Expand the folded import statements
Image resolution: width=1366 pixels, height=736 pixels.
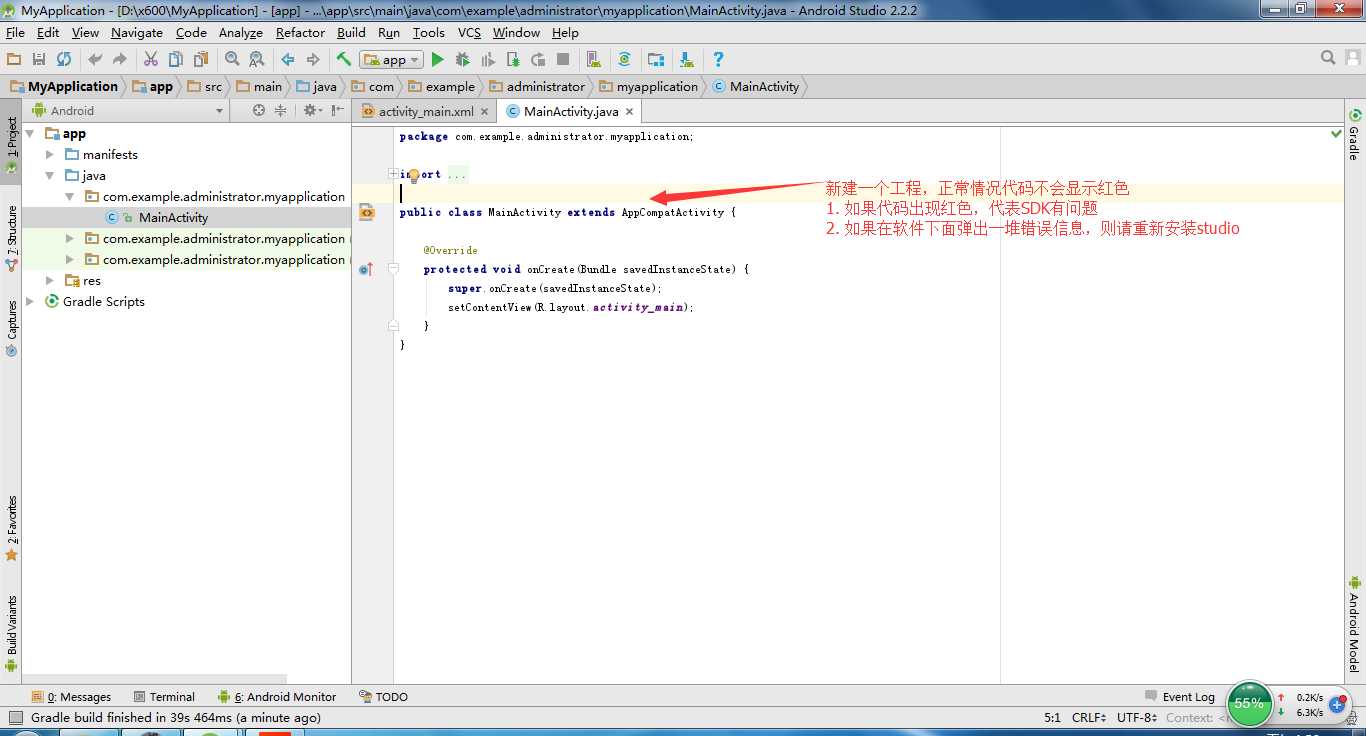click(393, 174)
